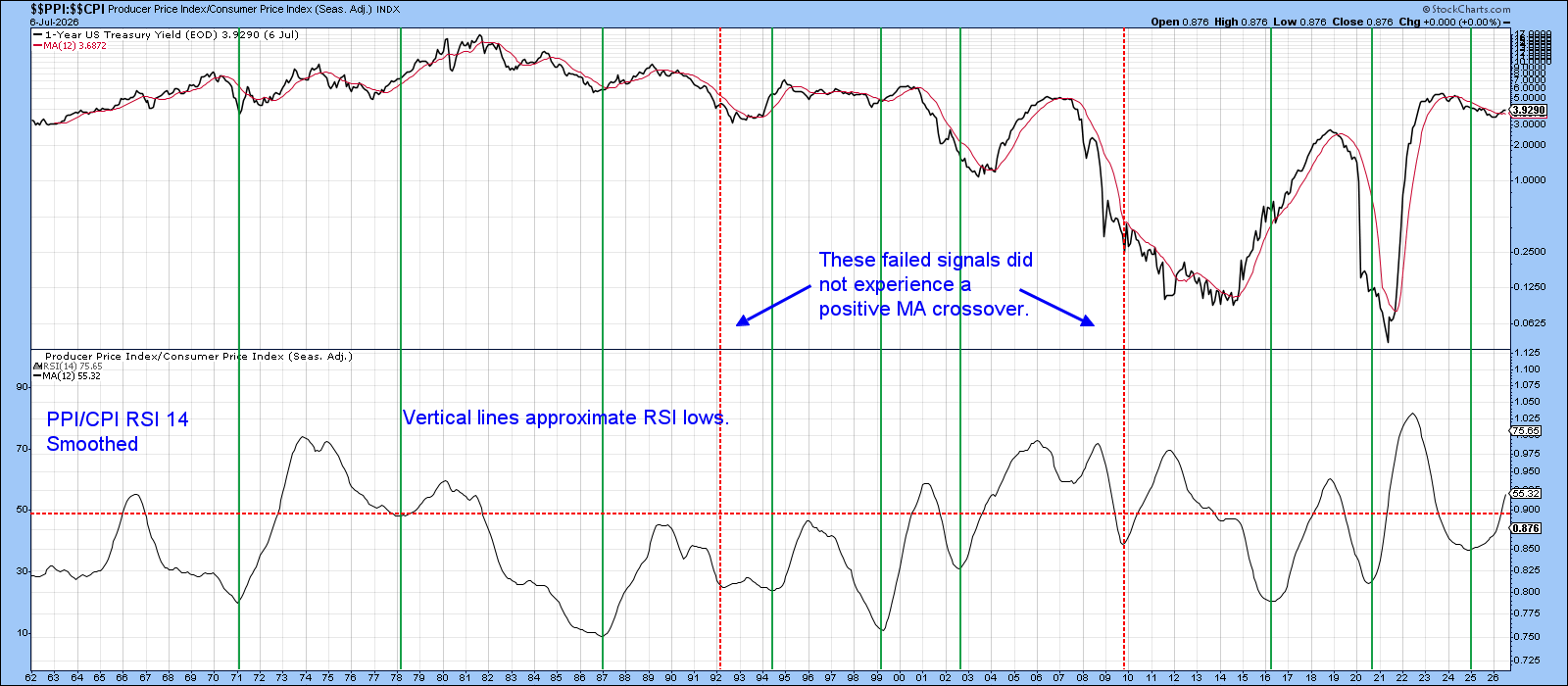
Task: Click the 0.1250 yield axis label
Action: (1530, 287)
